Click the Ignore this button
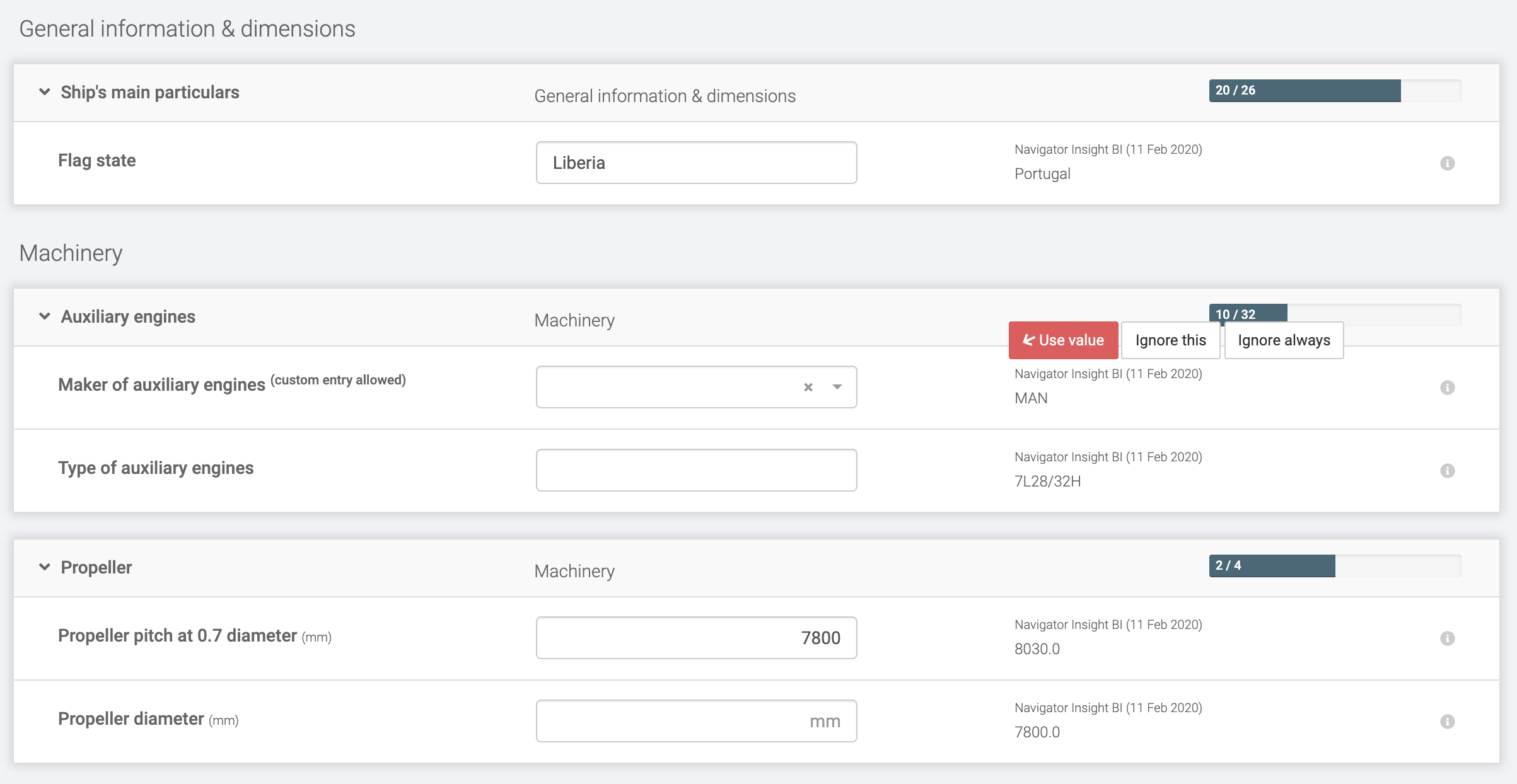Image resolution: width=1517 pixels, height=784 pixels. click(x=1170, y=340)
